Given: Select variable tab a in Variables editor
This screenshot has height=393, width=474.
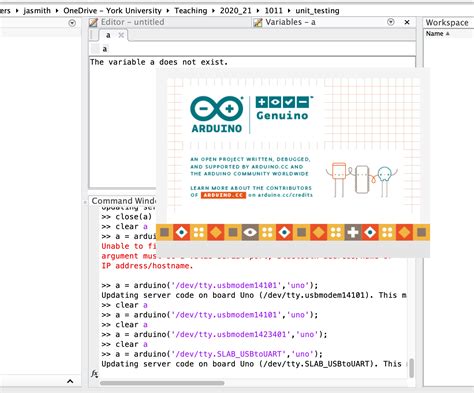Looking at the screenshot, I should coord(108,35).
